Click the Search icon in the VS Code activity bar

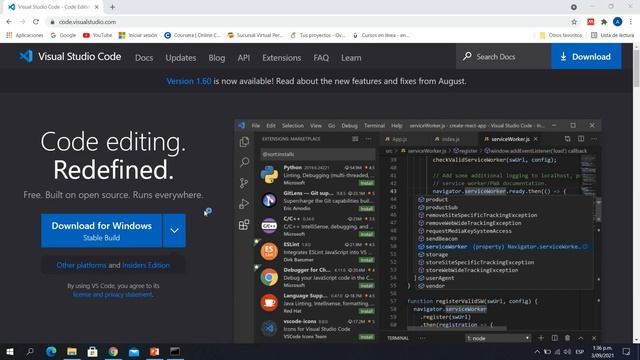[244, 162]
